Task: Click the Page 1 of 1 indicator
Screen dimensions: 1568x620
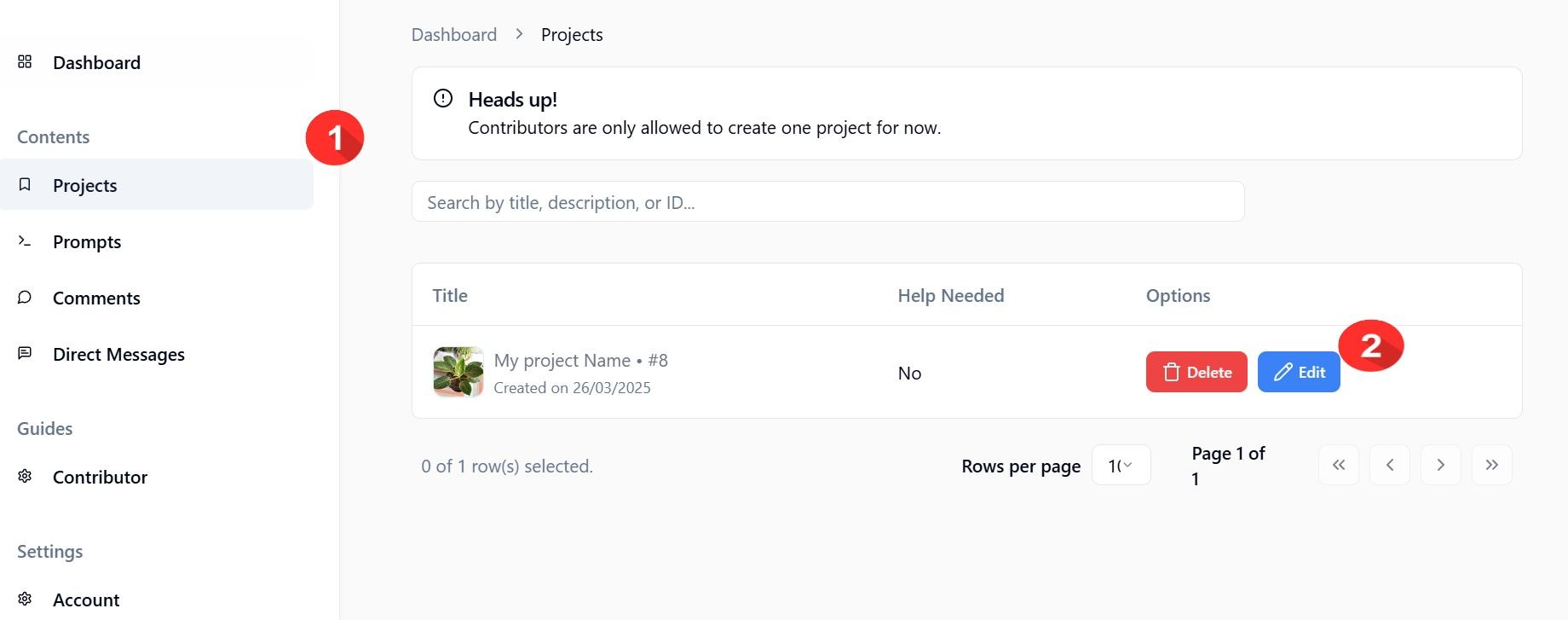Action: point(1228,466)
